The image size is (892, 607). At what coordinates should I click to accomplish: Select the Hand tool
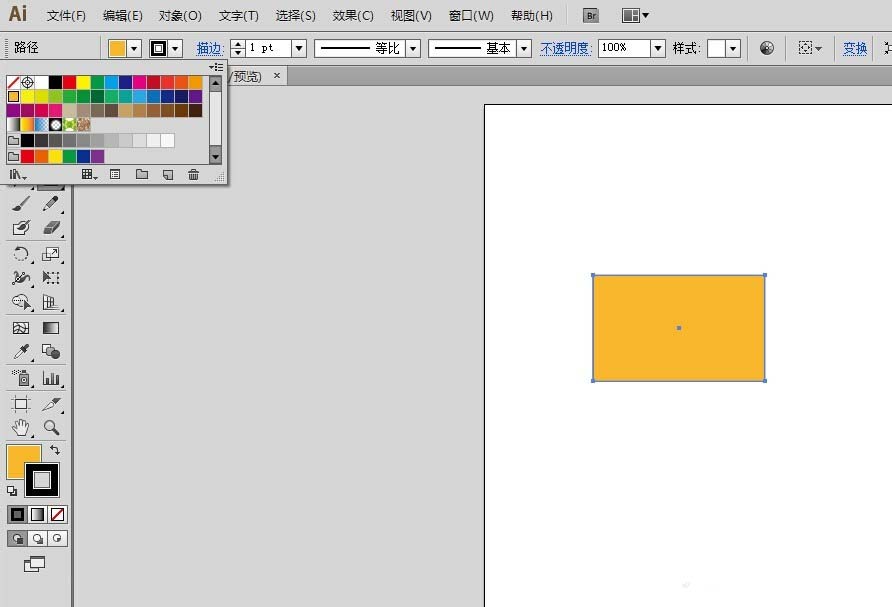coord(21,427)
